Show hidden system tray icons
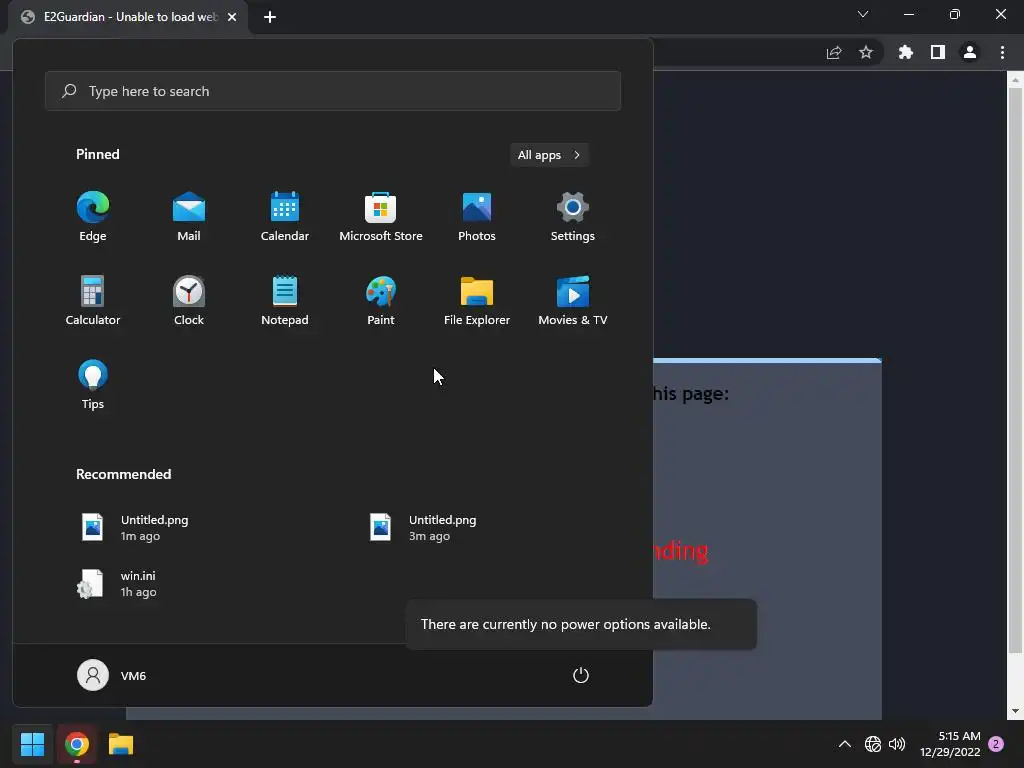 tap(844, 744)
